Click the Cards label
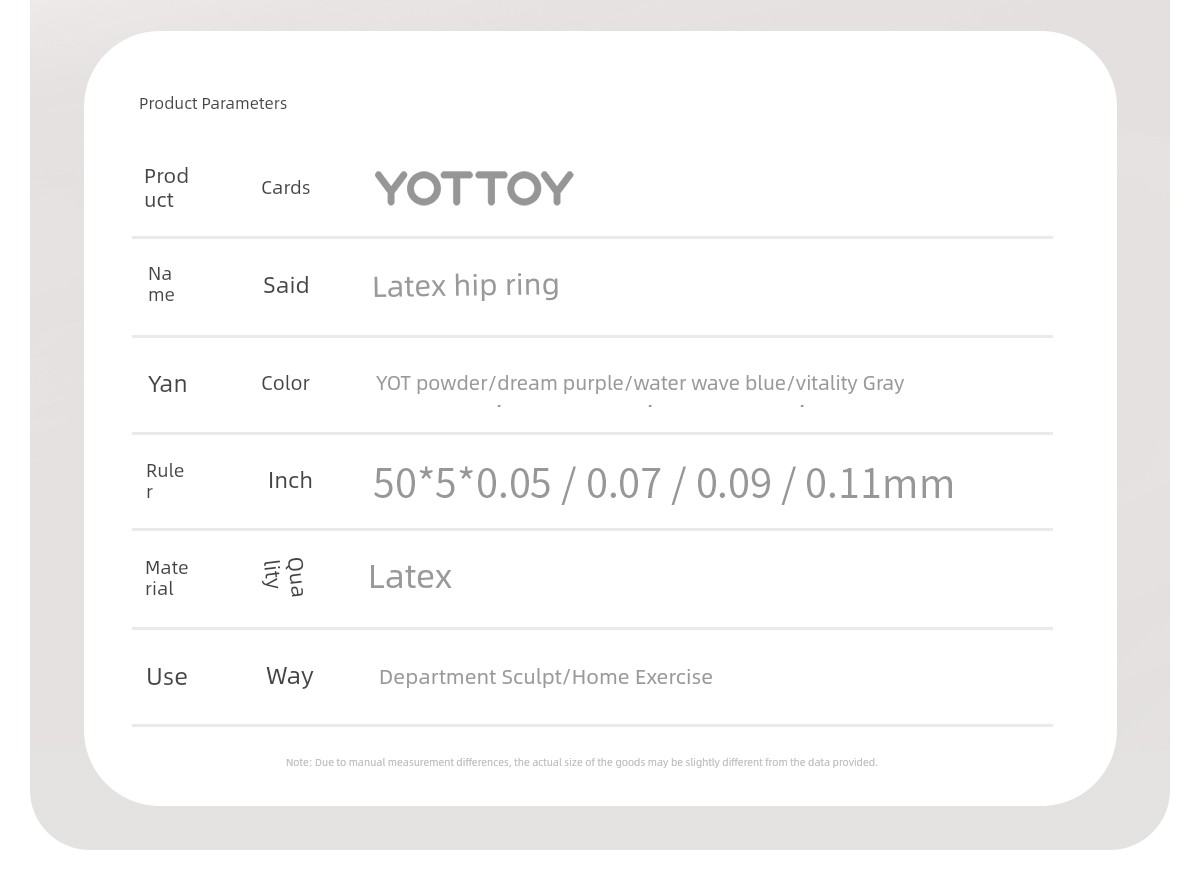Screen dimensions: 1200x878 click(286, 188)
